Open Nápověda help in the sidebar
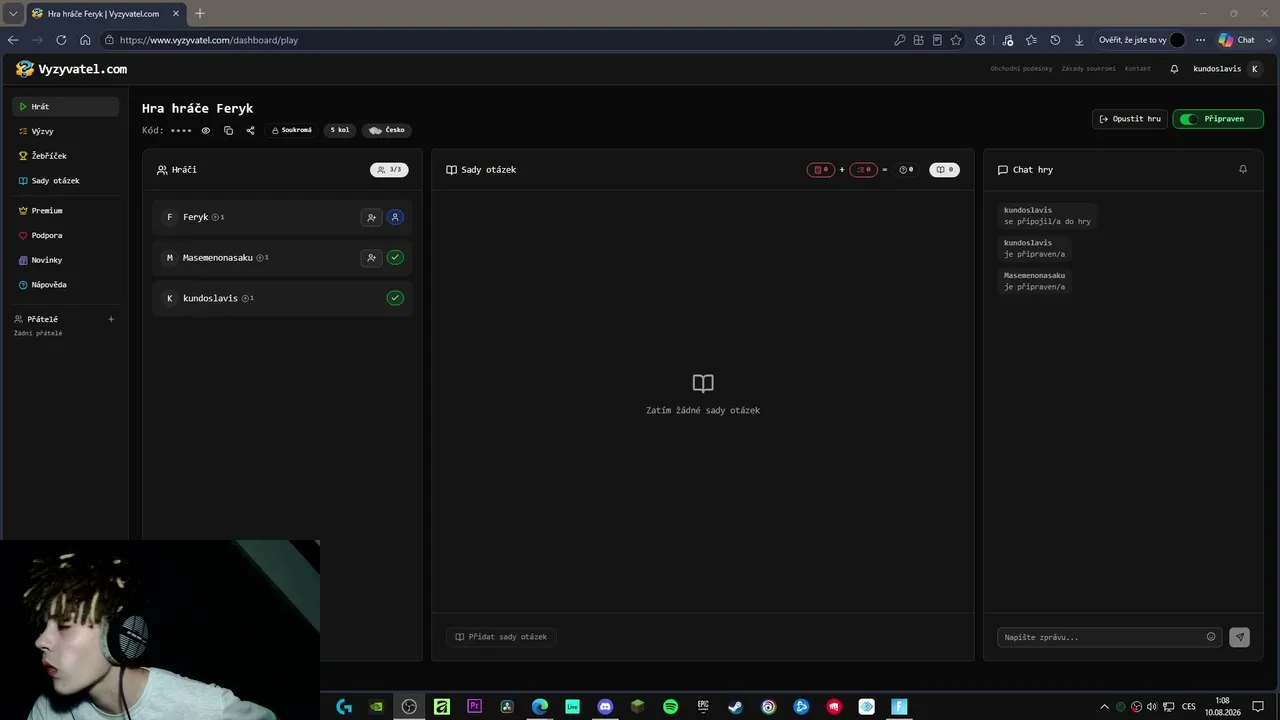The image size is (1280, 720). 65,285
